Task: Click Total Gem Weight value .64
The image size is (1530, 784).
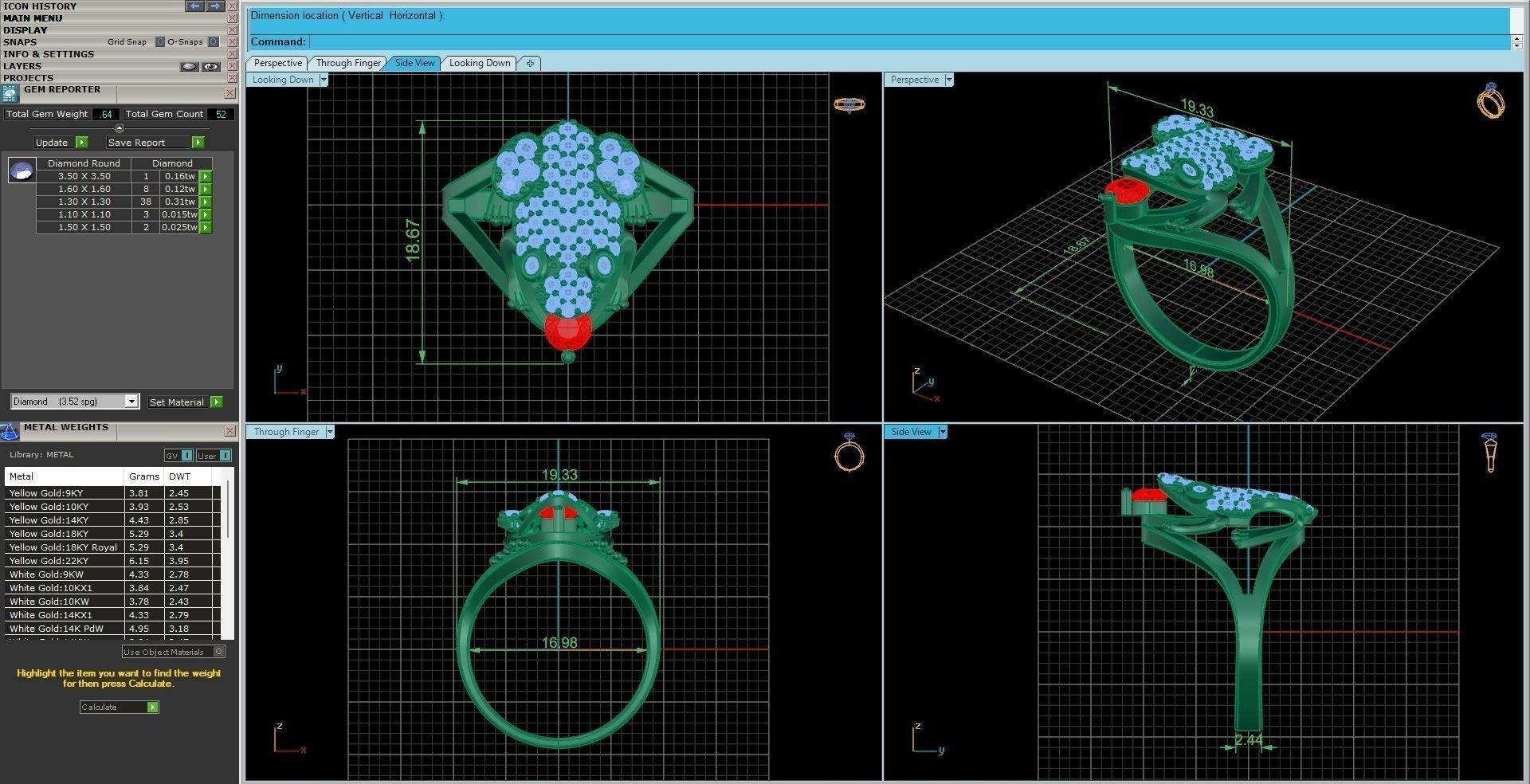Action: [106, 115]
